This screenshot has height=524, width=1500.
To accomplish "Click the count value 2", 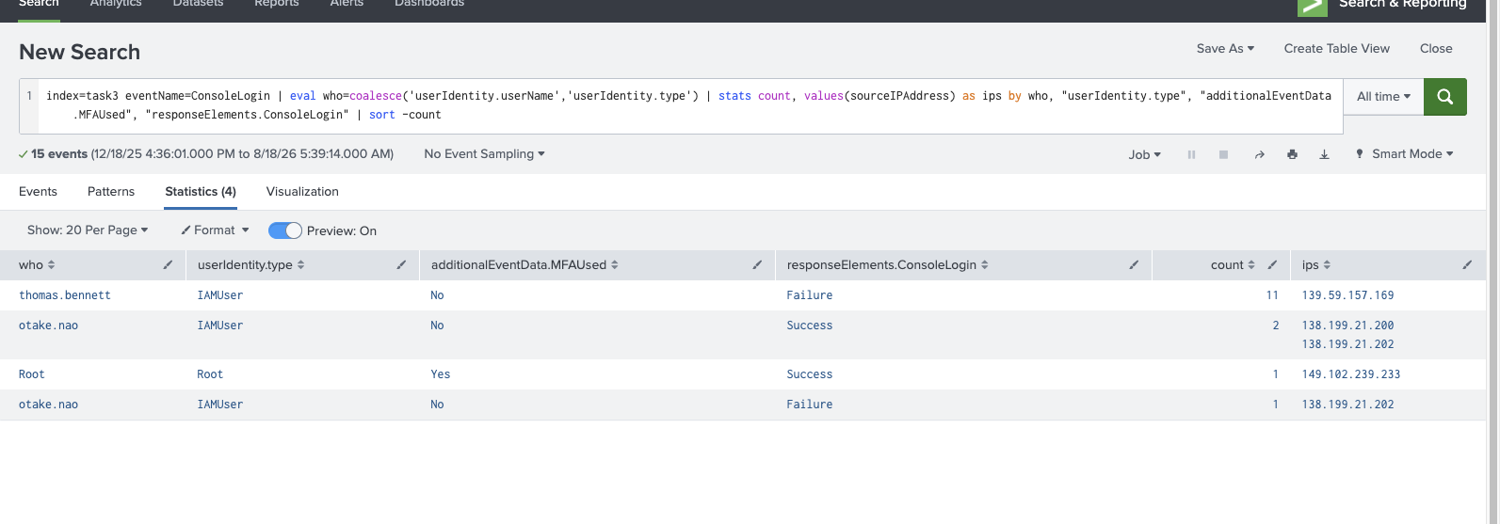I will pyautogui.click(x=1276, y=325).
